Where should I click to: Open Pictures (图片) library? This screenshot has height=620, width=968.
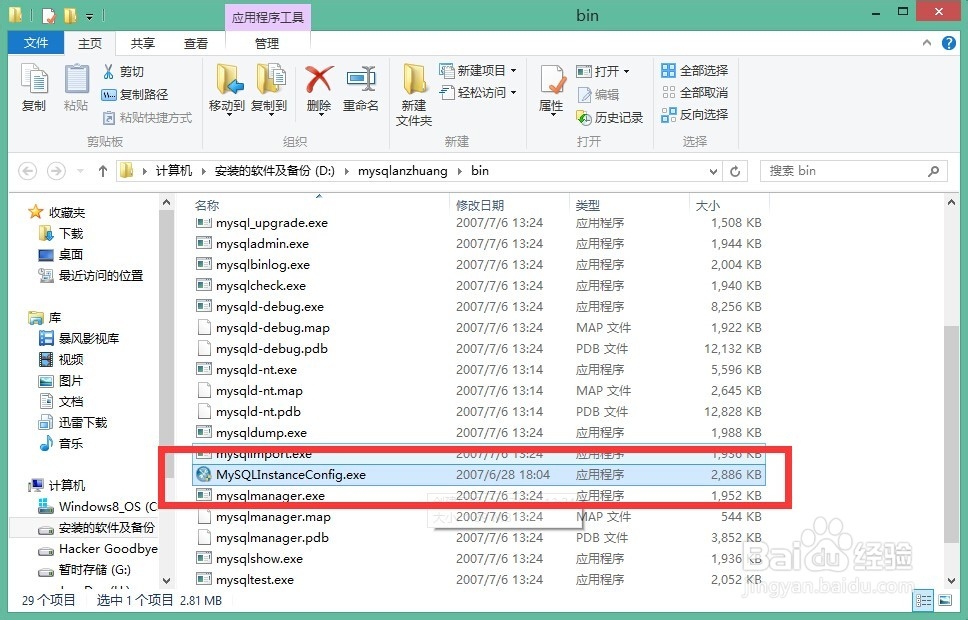coord(60,380)
